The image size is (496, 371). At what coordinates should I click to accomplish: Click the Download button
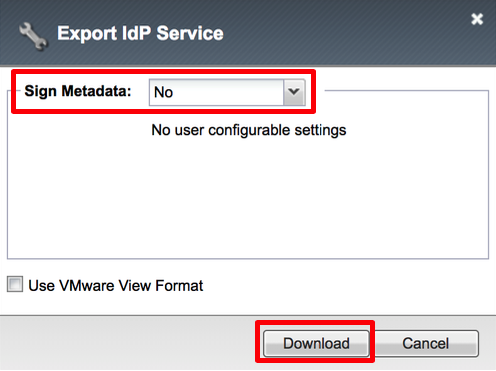316,343
